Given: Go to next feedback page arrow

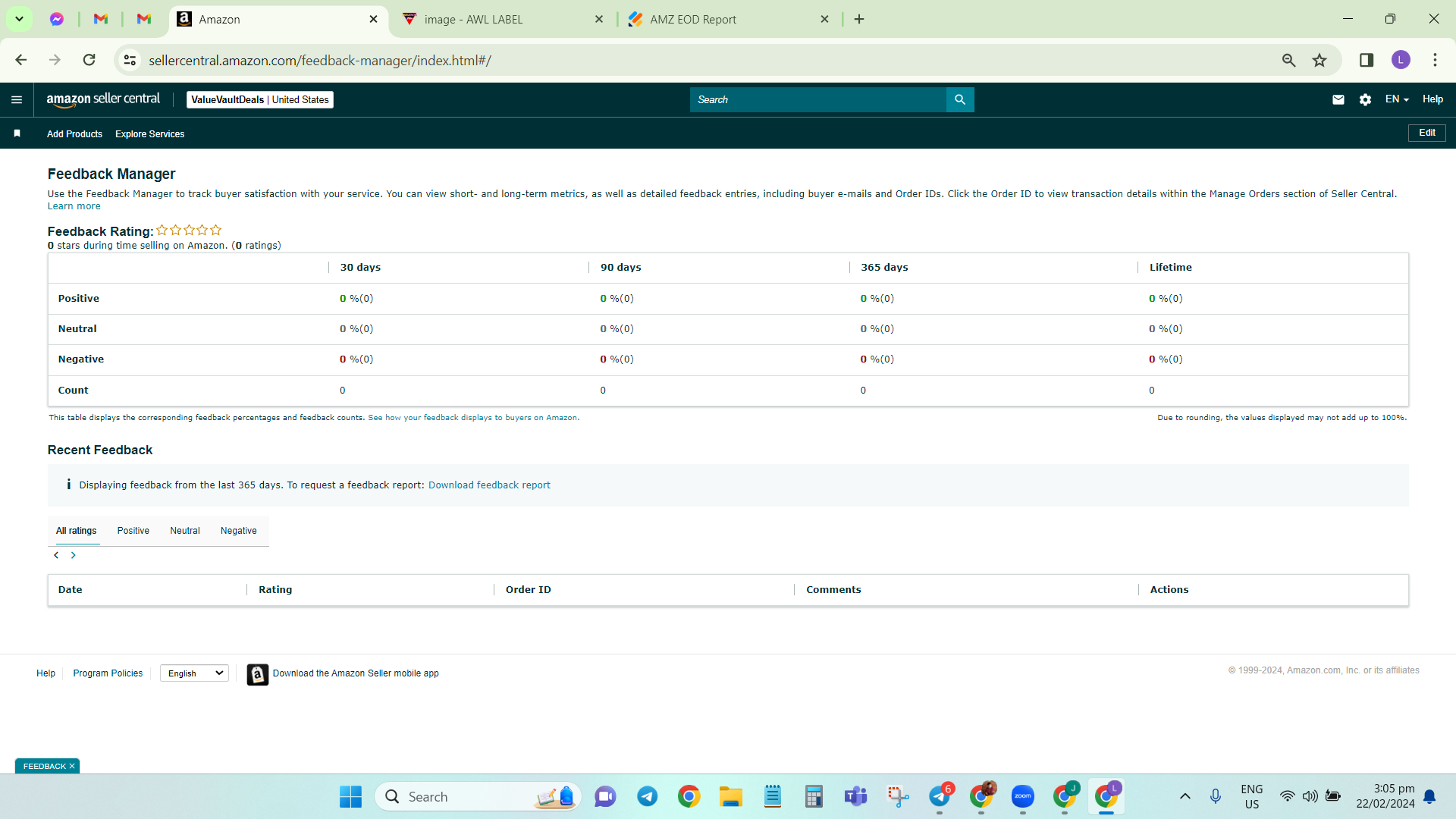Looking at the screenshot, I should 74,555.
